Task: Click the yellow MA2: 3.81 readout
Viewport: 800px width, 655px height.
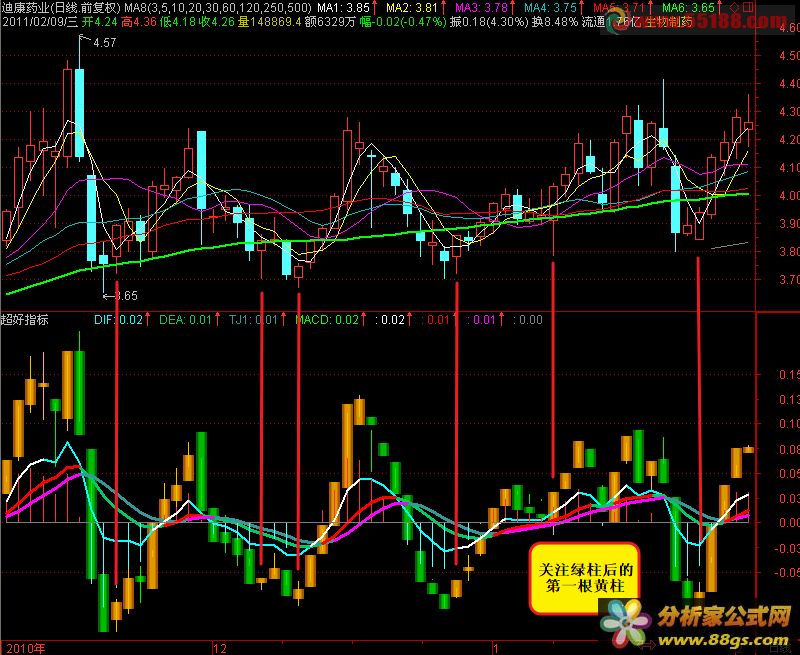Action: point(412,7)
